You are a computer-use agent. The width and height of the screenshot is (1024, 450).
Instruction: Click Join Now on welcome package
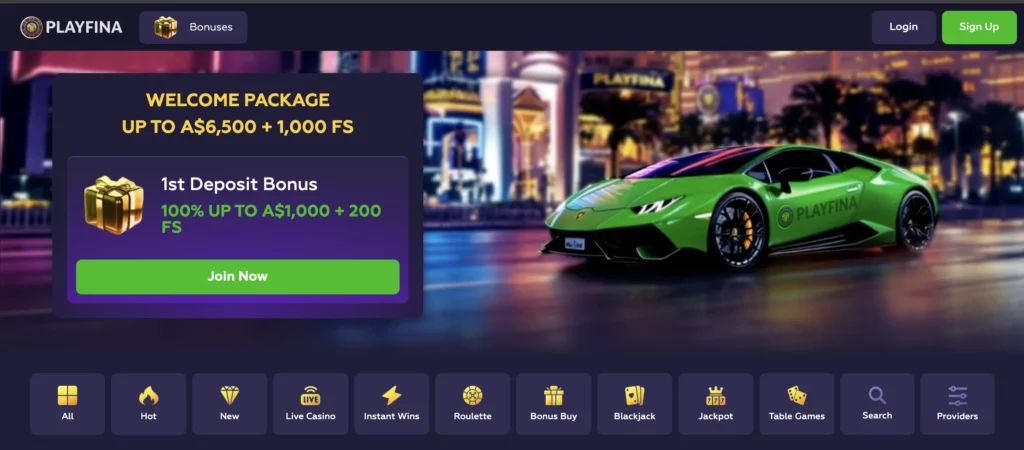click(x=238, y=276)
